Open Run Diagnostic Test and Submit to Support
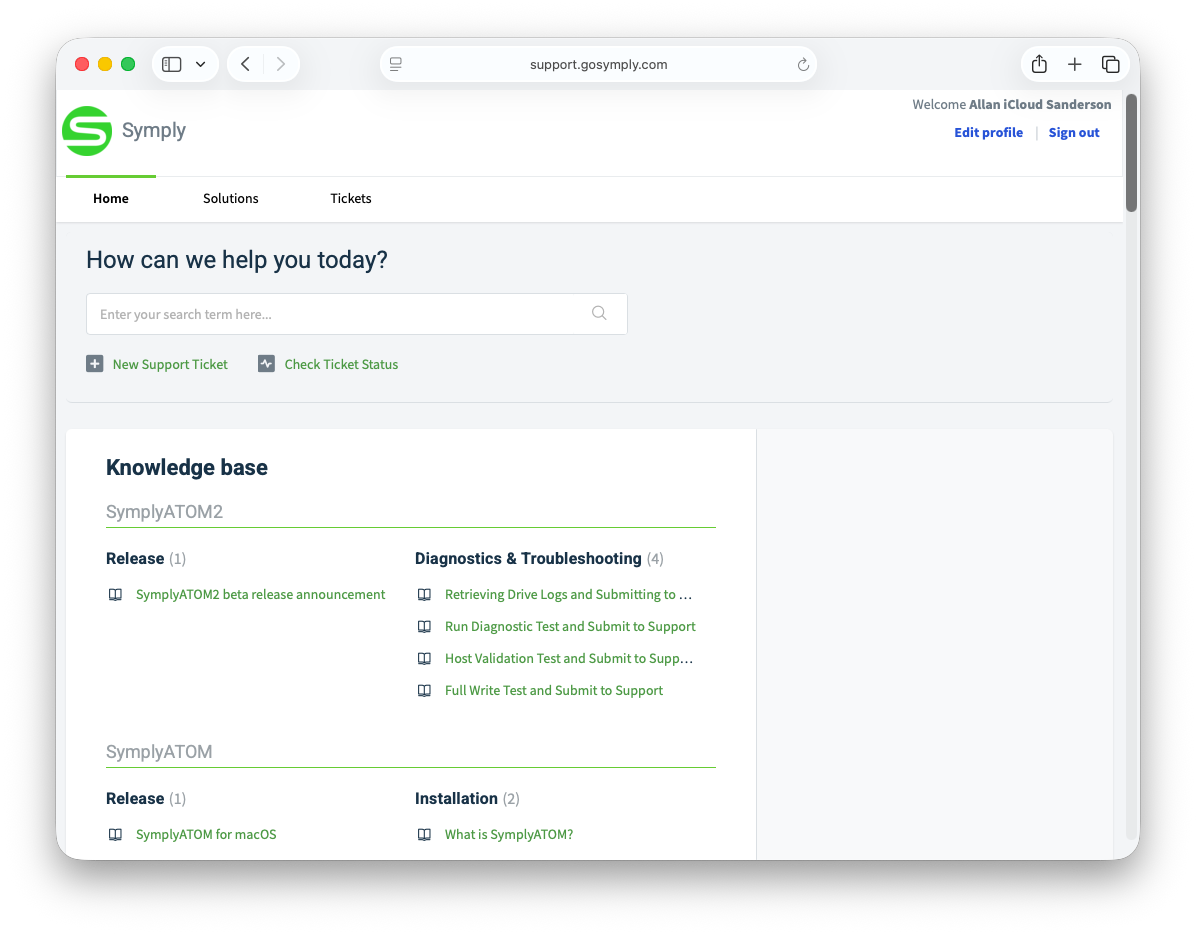 [x=570, y=627]
